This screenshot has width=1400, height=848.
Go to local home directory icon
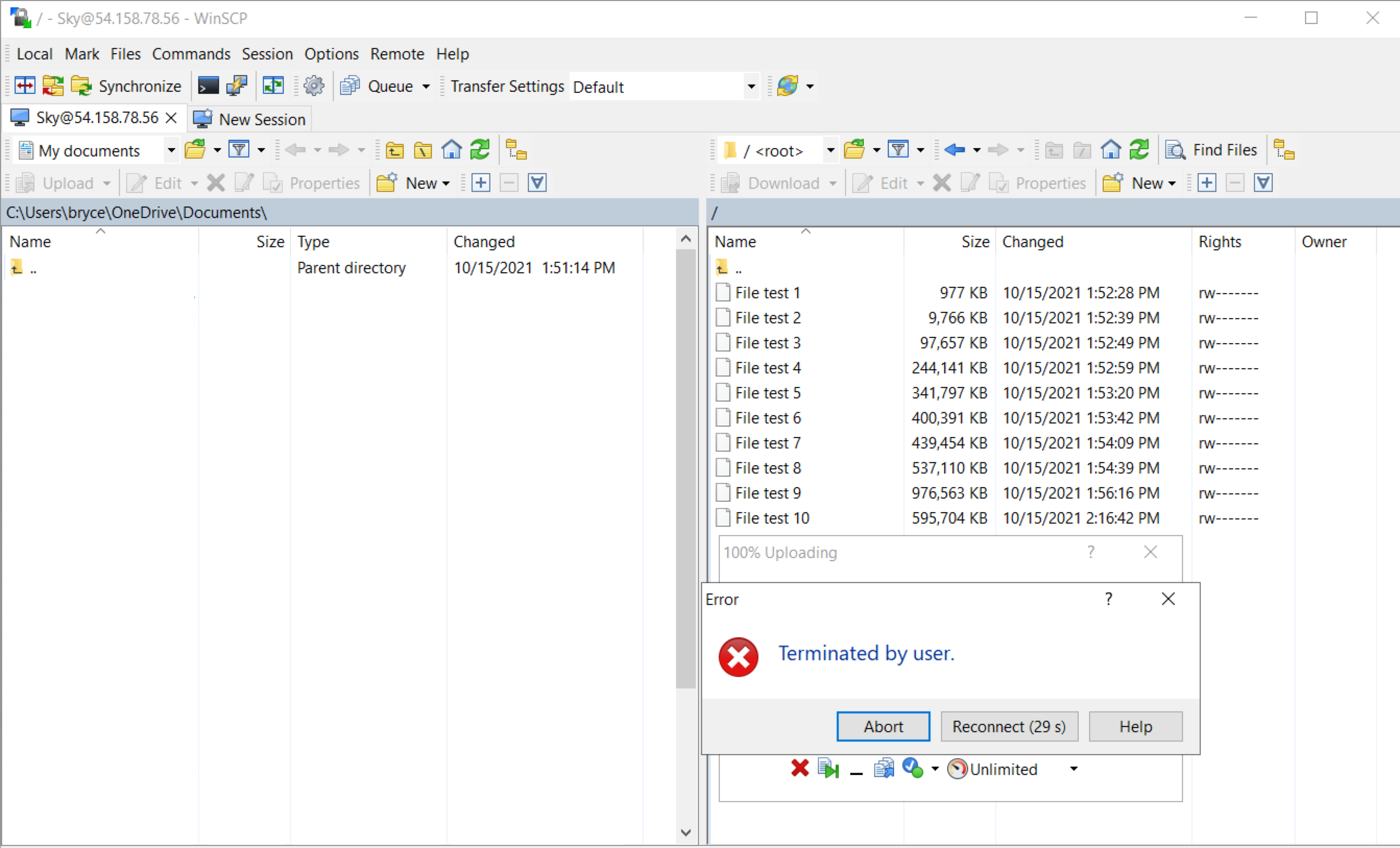click(452, 150)
